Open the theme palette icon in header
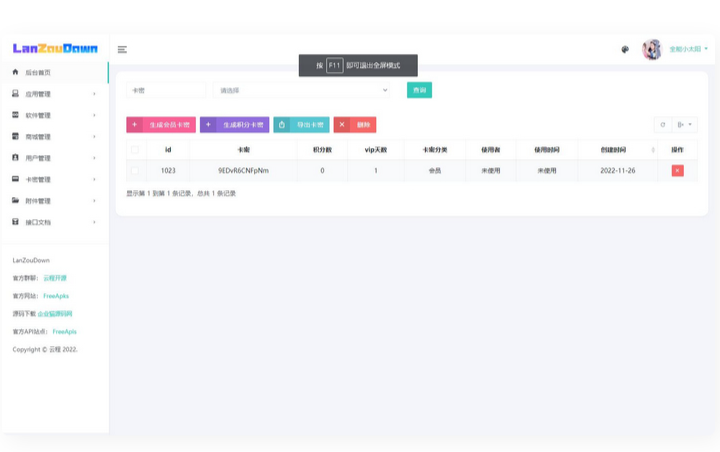The width and height of the screenshot is (720, 452). (x=625, y=49)
